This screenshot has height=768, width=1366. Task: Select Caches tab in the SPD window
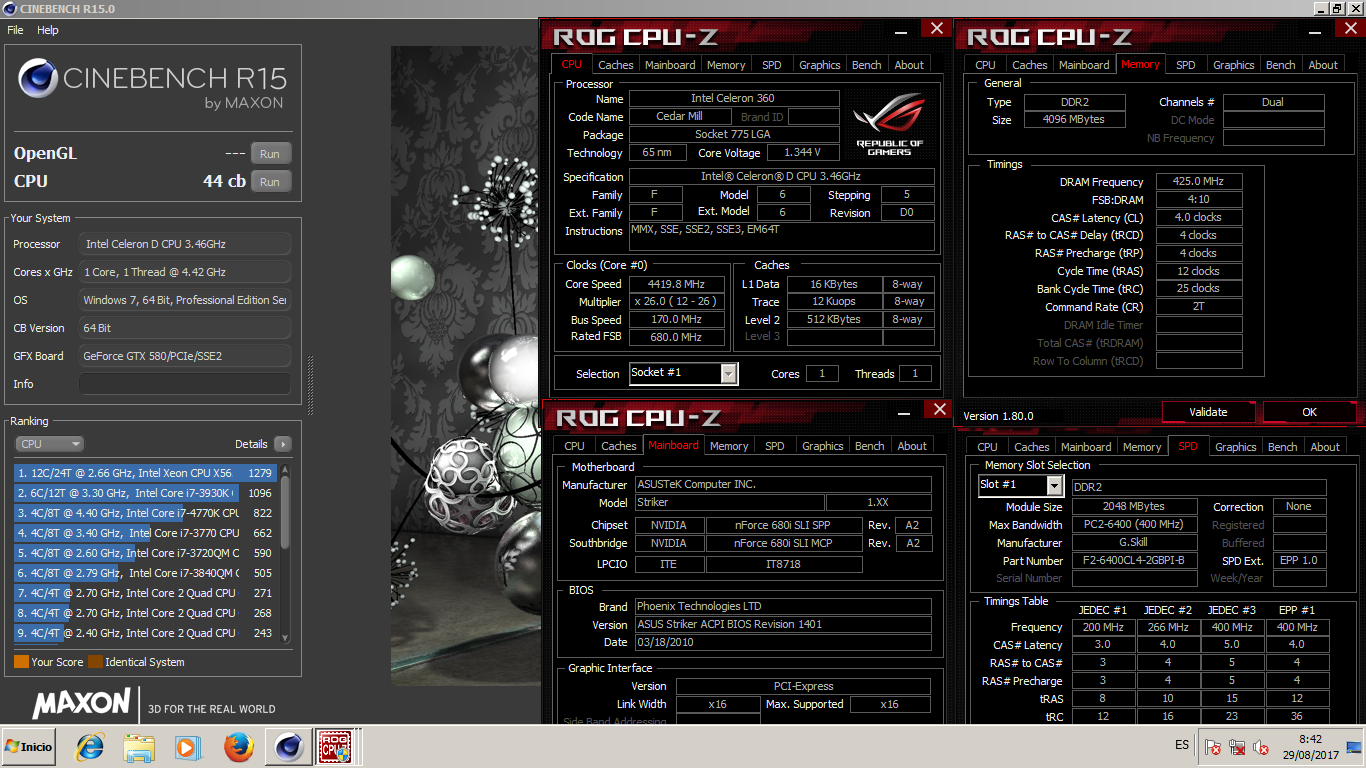(x=1031, y=447)
